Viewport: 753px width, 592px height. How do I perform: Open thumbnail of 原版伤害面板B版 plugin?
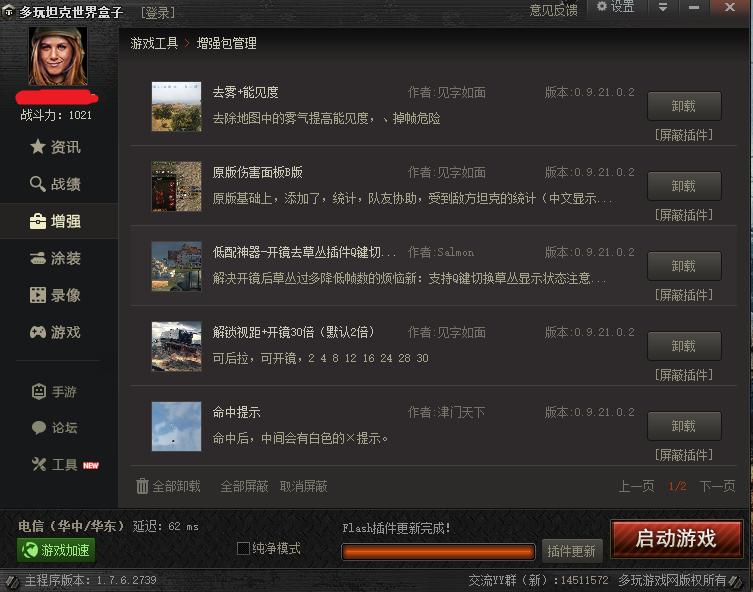click(x=176, y=186)
